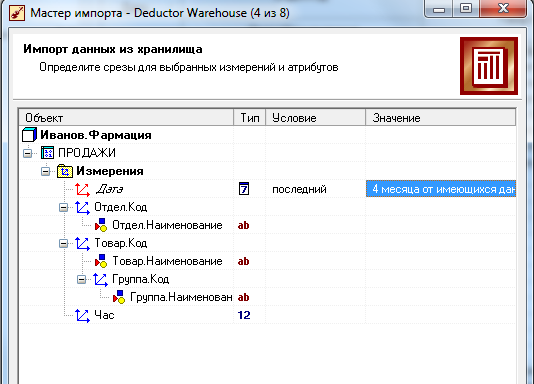
Task: Select the Отдел.Код tree item
Action: coord(121,207)
